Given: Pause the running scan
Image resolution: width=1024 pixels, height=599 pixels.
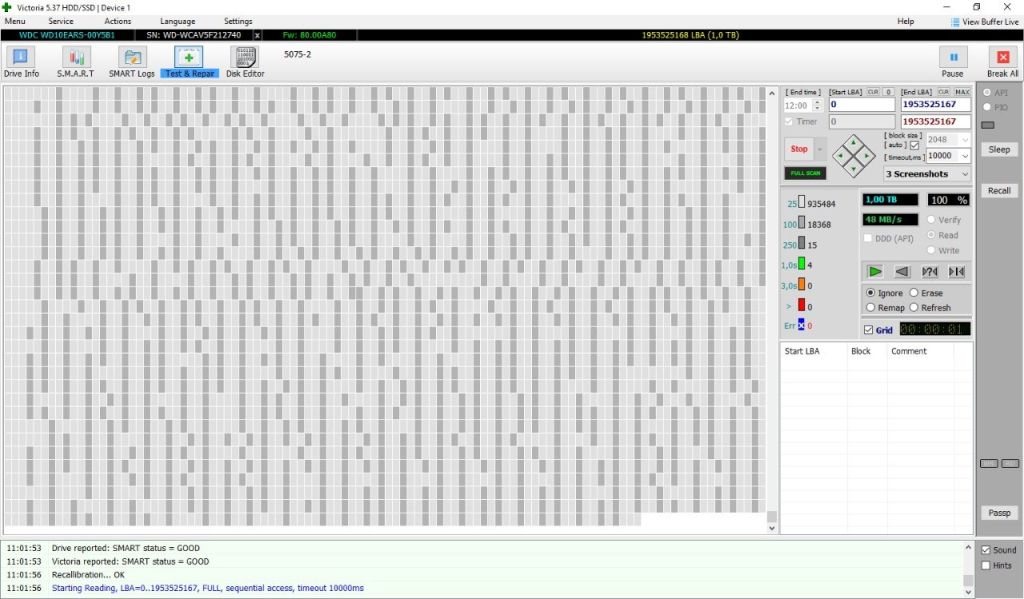Looking at the screenshot, I should coord(953,62).
